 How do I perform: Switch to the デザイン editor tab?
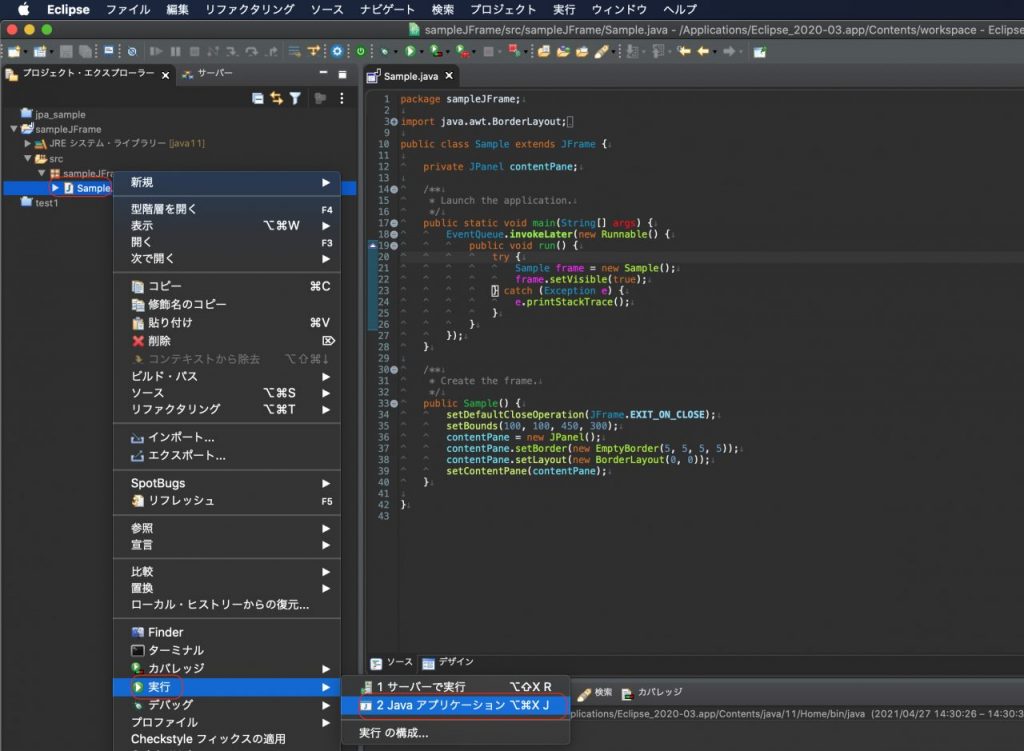click(x=447, y=662)
